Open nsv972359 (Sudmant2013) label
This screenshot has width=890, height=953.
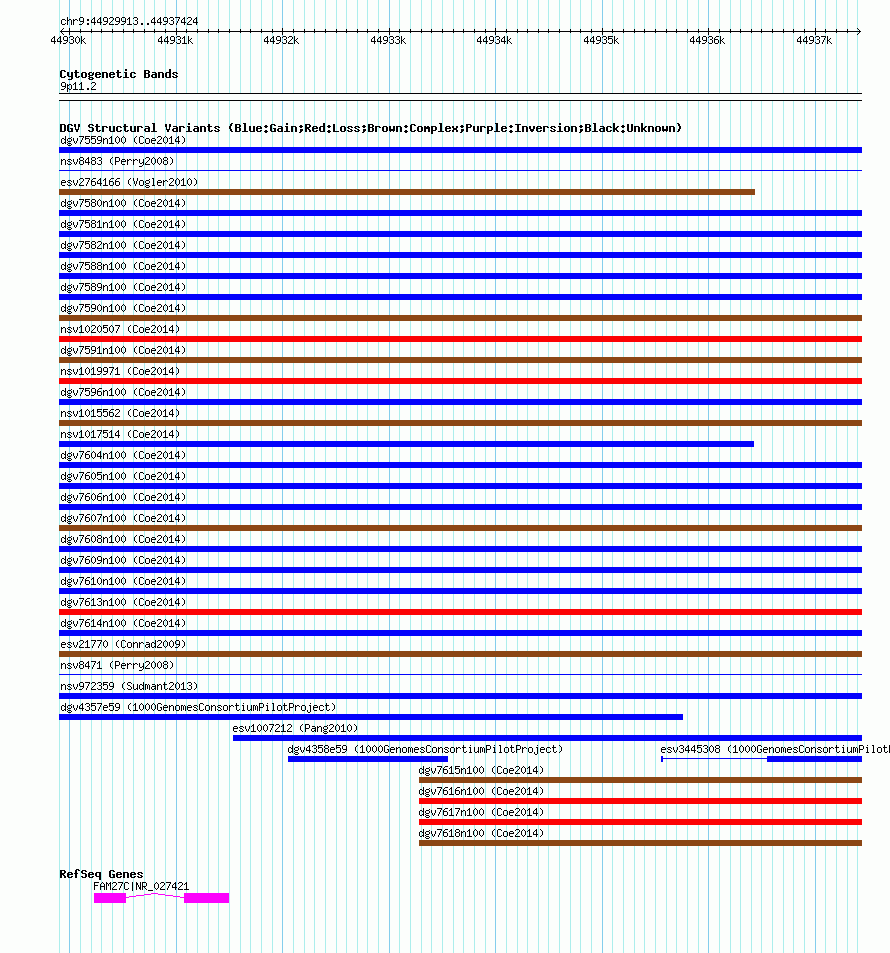129,686
